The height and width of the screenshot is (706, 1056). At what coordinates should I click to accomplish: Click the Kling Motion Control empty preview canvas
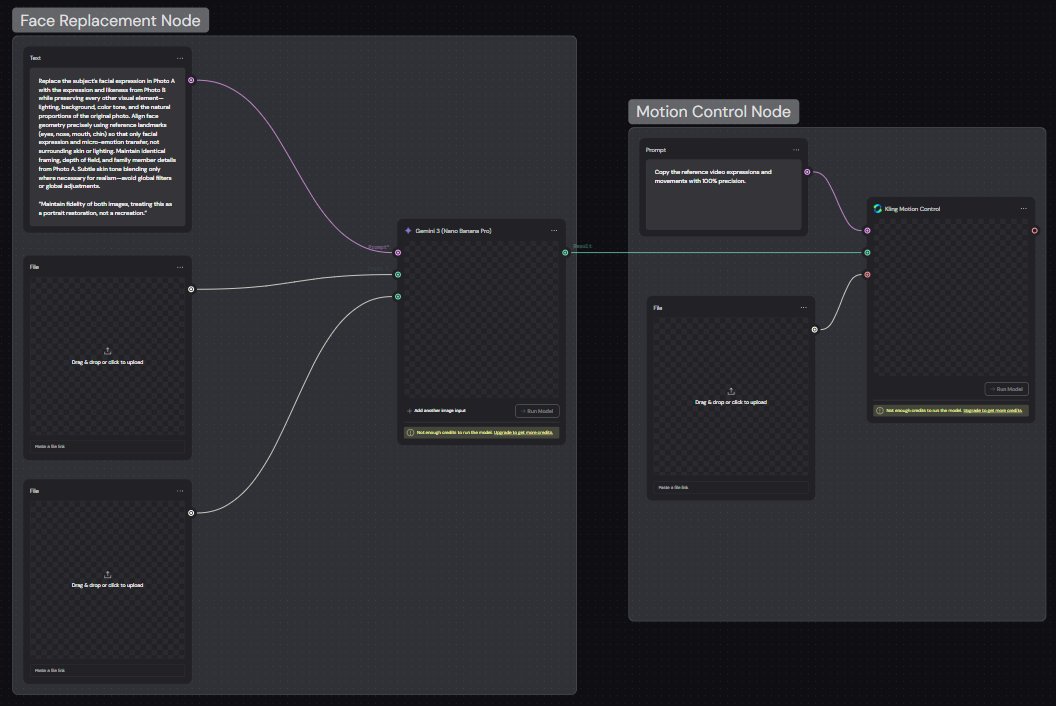(951, 298)
